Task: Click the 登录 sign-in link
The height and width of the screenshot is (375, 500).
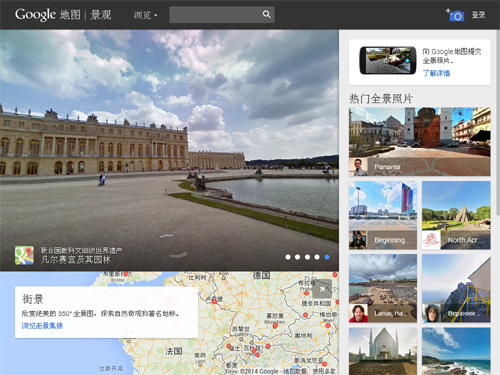Action: (478, 15)
